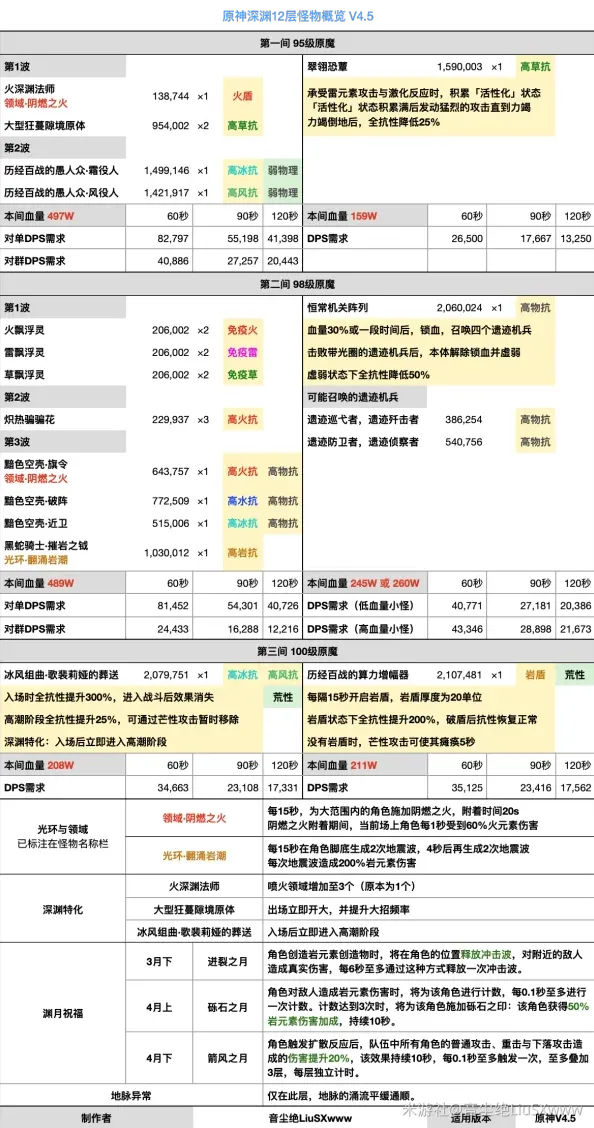Click the '渊月祝福' section label
This screenshot has height=1128, width=594.
click(x=62, y=1012)
